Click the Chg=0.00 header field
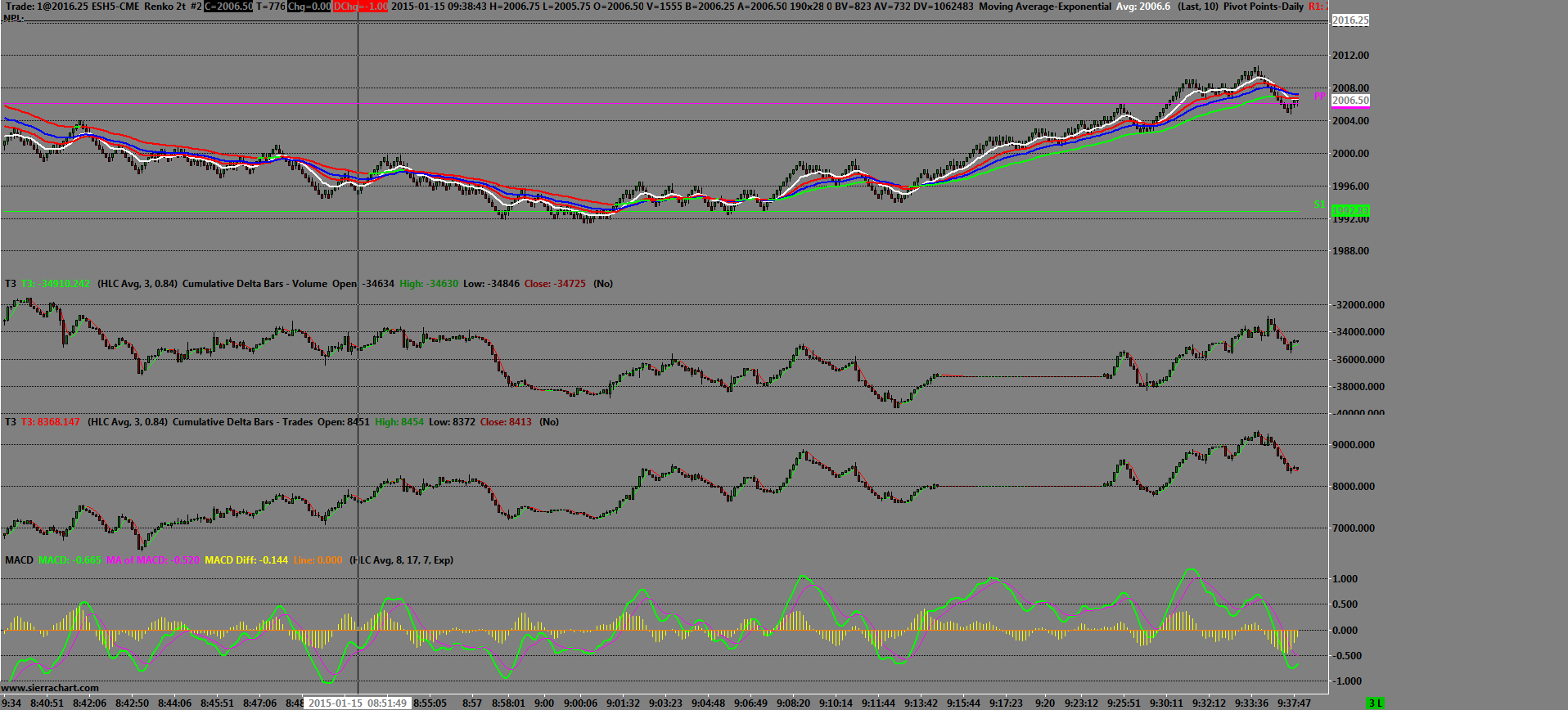 (x=309, y=7)
